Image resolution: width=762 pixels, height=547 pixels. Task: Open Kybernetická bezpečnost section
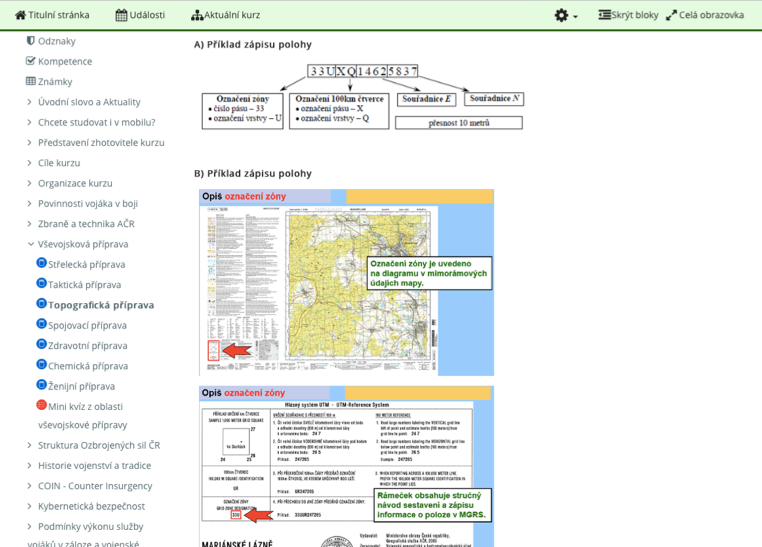point(91,506)
